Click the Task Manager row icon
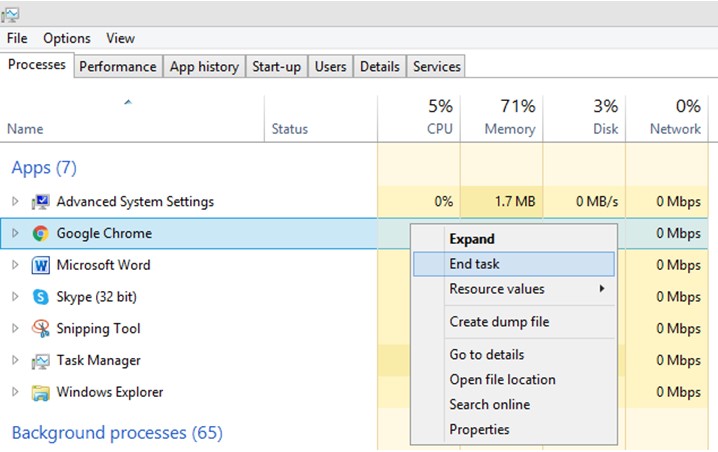 pyautogui.click(x=40, y=361)
